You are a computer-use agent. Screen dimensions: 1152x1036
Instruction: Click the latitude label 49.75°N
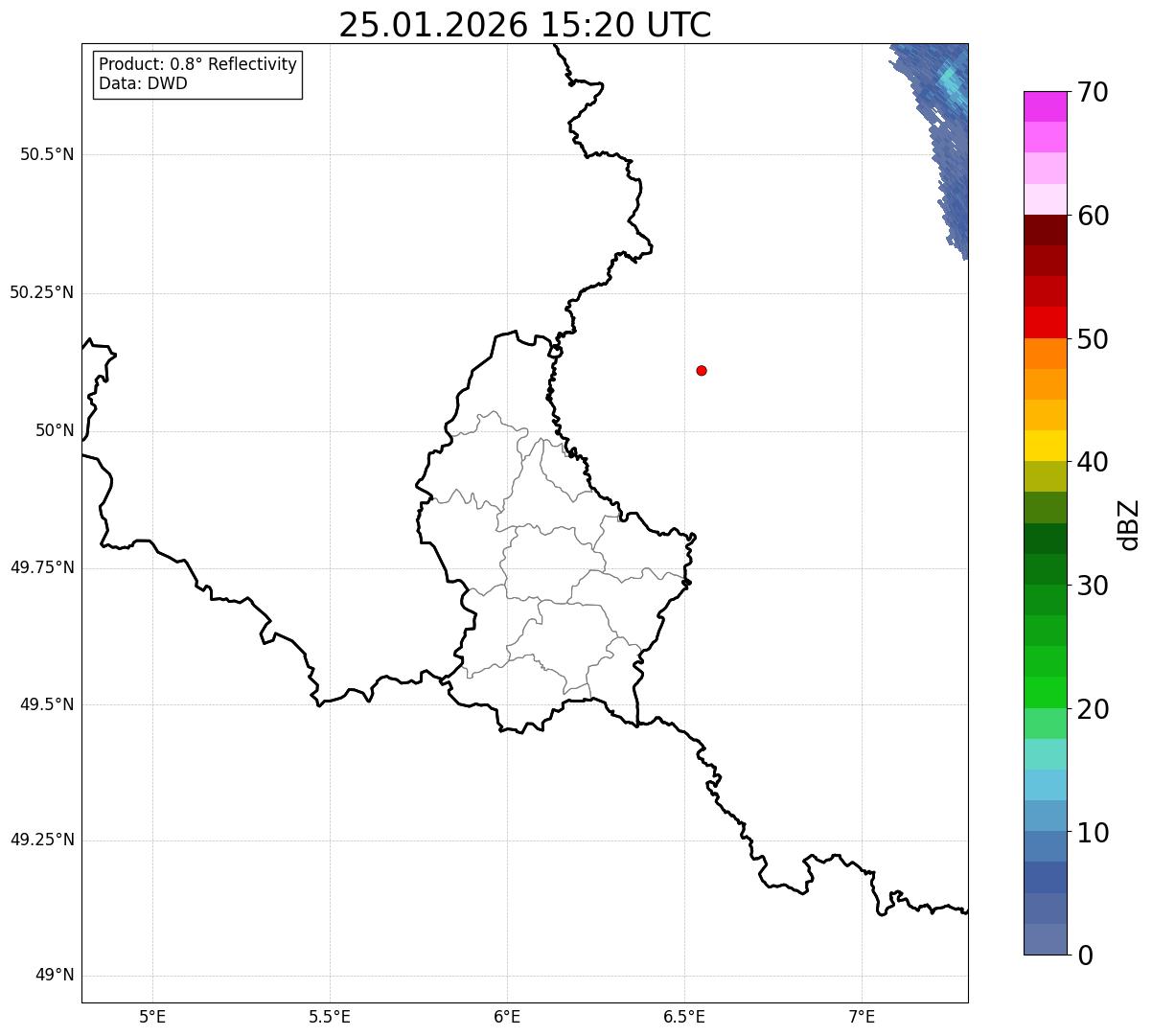(x=42, y=567)
